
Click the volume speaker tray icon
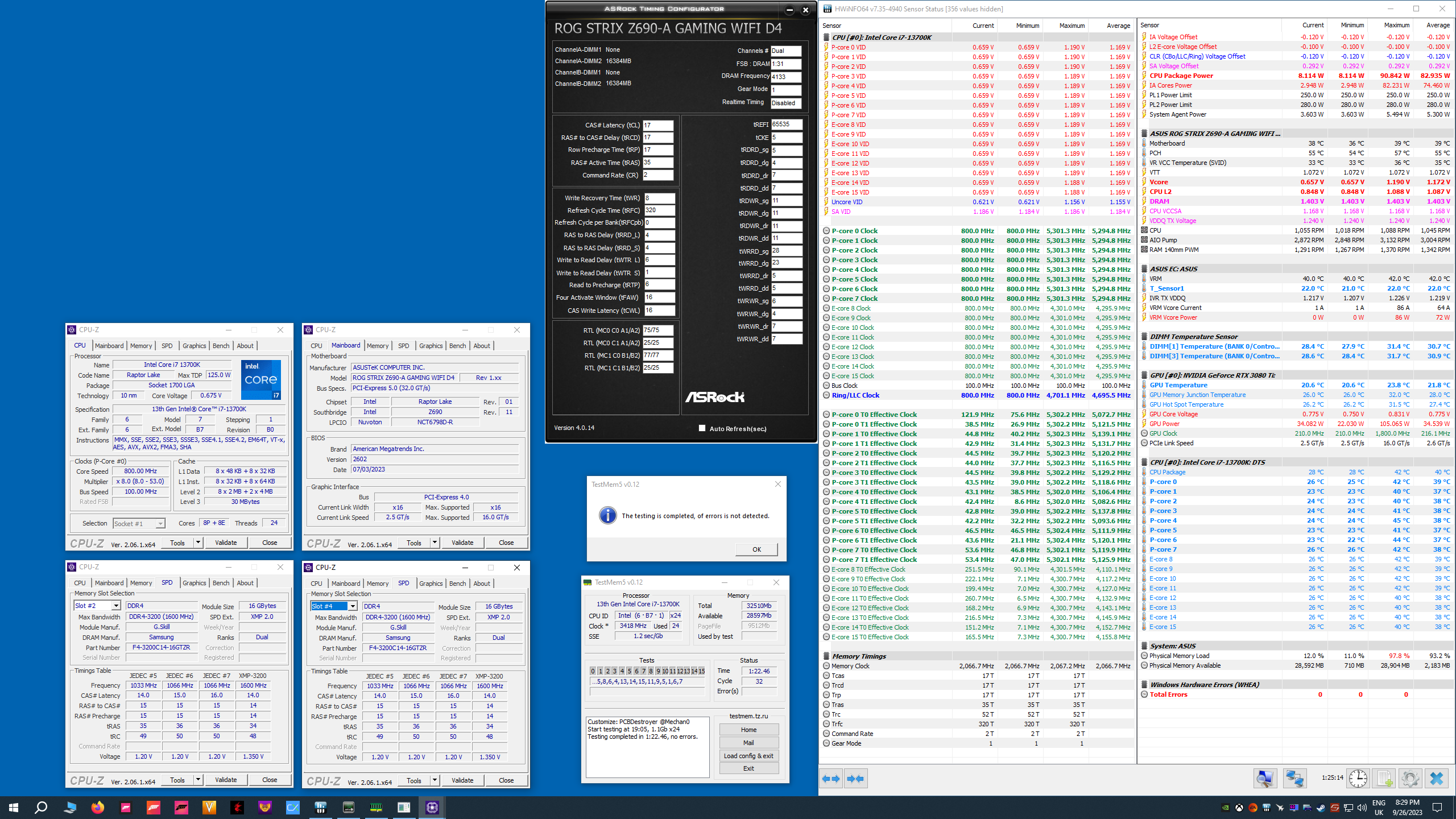click(1362, 808)
